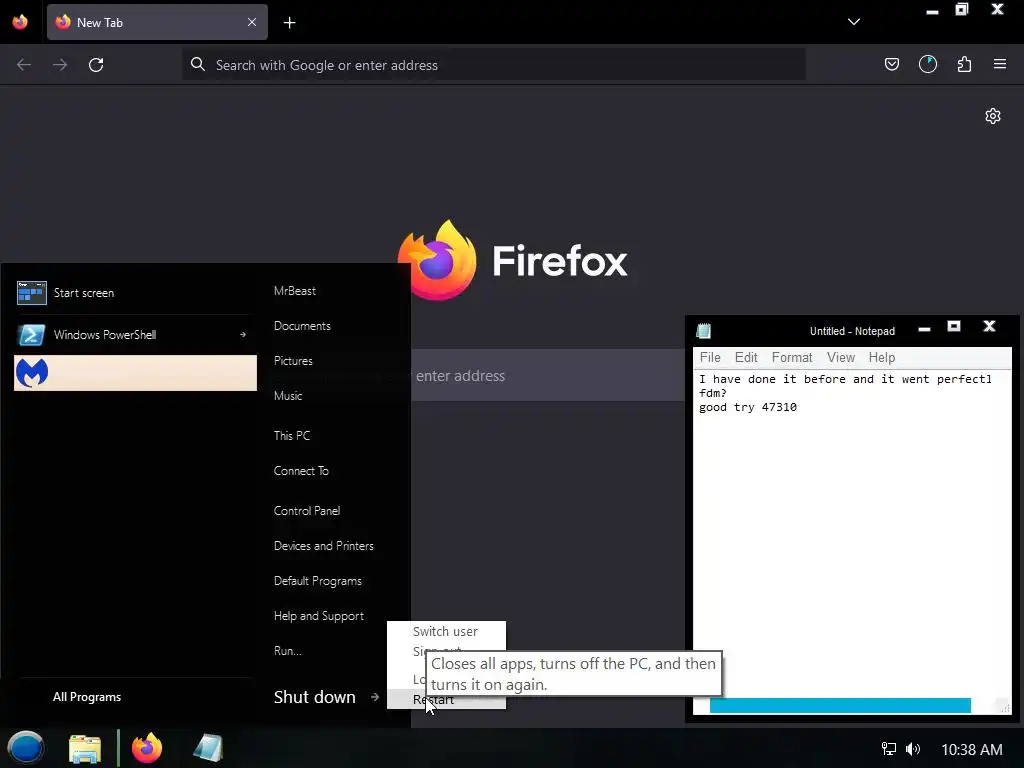Minimize the Notepad window
Image resolution: width=1024 pixels, height=768 pixels.
tap(924, 328)
